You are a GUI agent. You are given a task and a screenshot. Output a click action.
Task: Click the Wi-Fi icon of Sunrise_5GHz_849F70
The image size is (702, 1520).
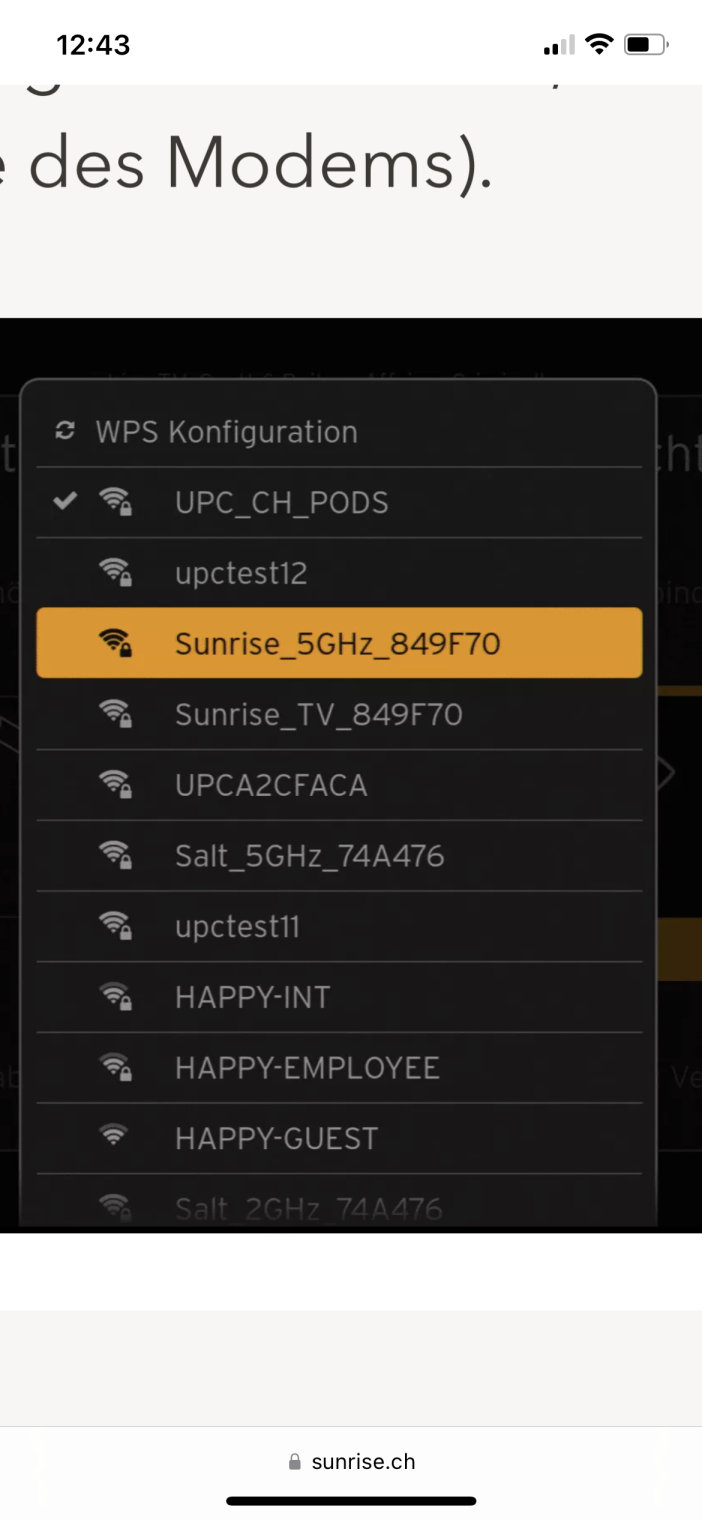tap(116, 643)
